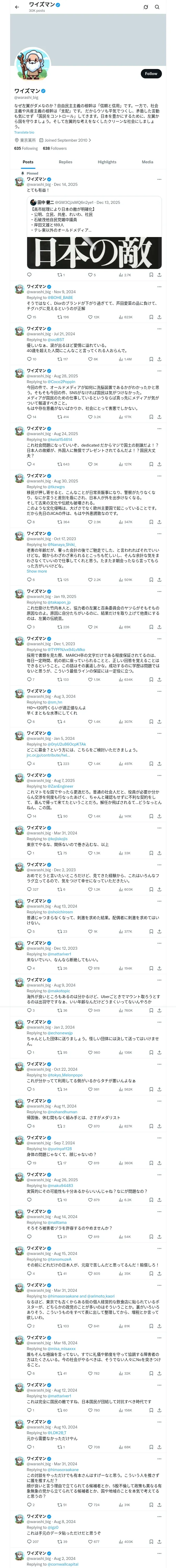
Task: Follow the ワイズマン account
Action: [150, 74]
